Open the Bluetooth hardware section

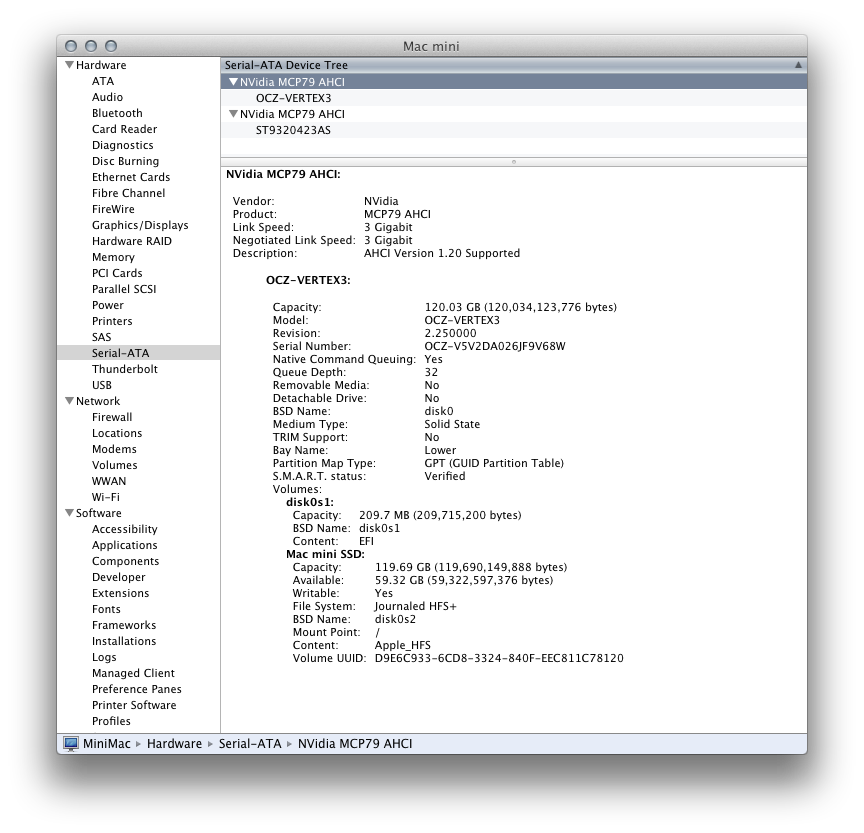click(x=117, y=113)
